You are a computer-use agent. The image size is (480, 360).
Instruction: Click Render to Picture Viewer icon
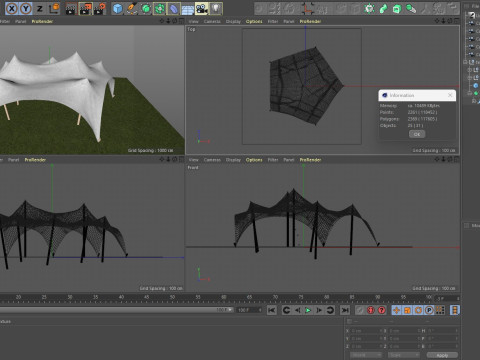85,9
